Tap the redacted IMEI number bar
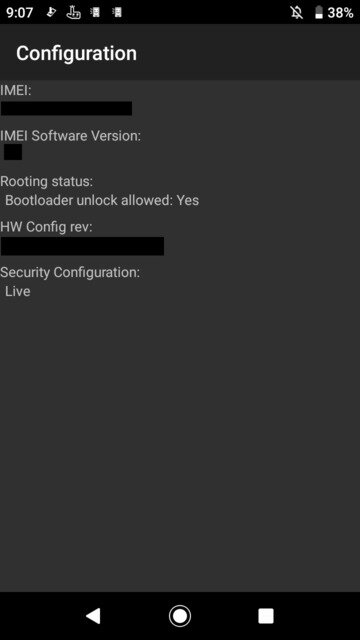Viewport: 360px width, 640px height. [x=66, y=109]
